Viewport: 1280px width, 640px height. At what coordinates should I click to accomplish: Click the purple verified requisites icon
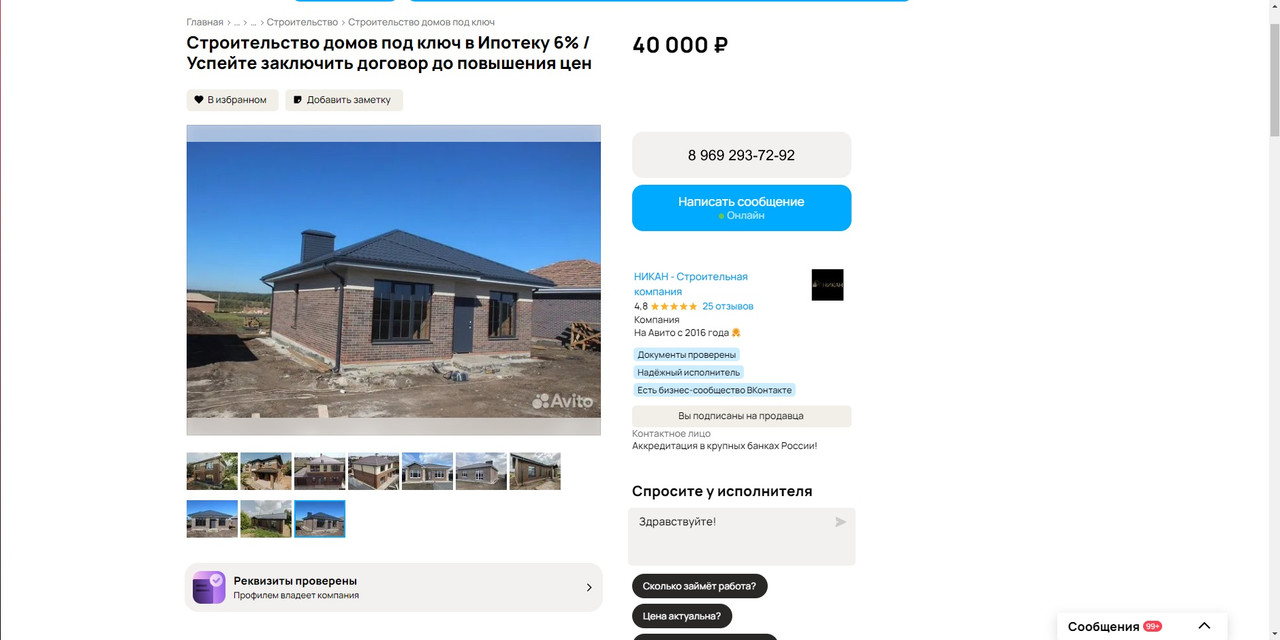(209, 587)
